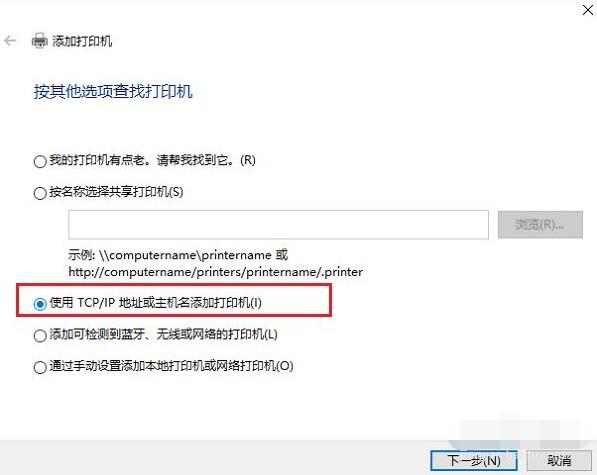Choose radio 添加可检测到蓝牙、无线或网络的打印机(L)
The height and width of the screenshot is (475, 597).
point(40,336)
